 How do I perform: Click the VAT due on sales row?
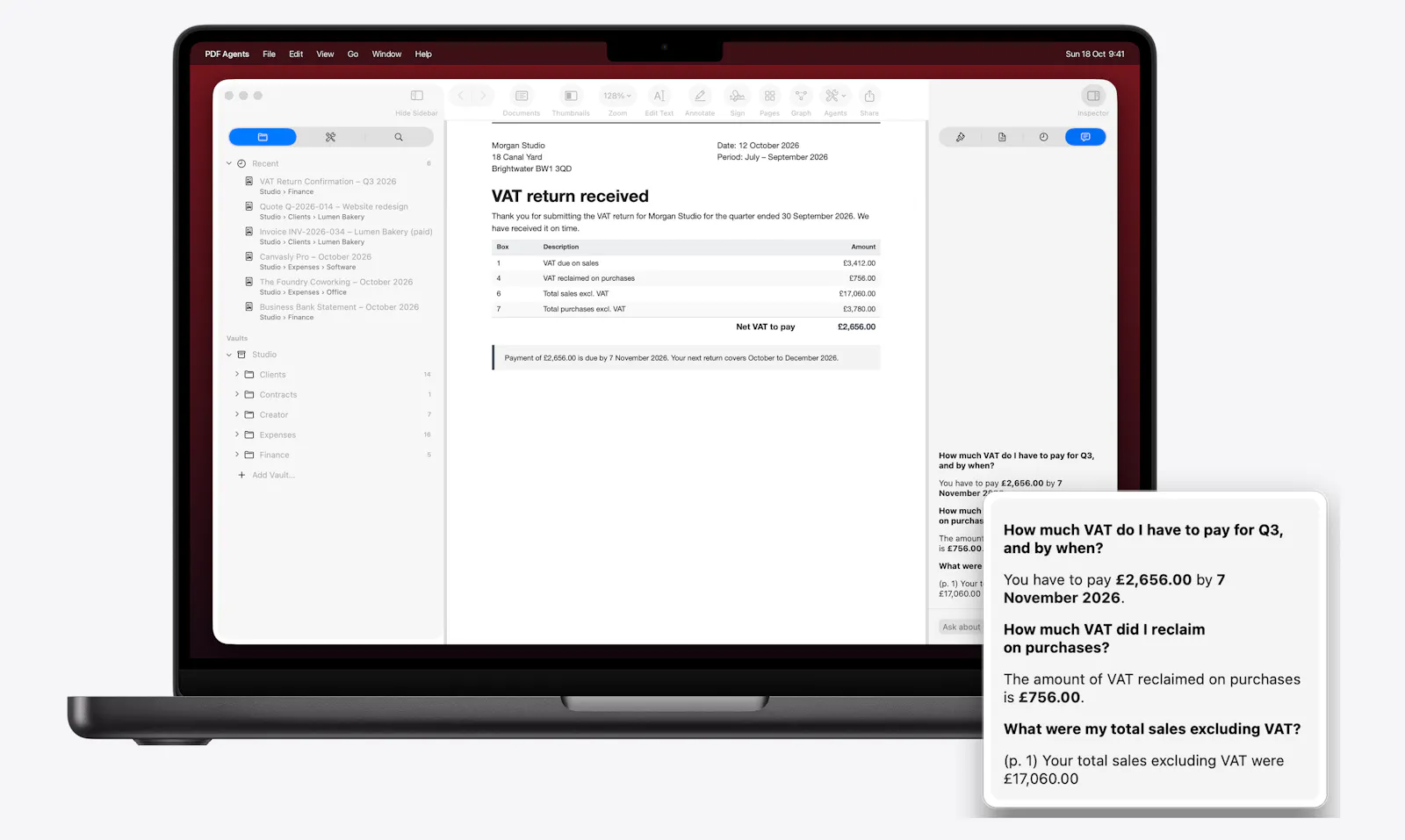(x=686, y=263)
